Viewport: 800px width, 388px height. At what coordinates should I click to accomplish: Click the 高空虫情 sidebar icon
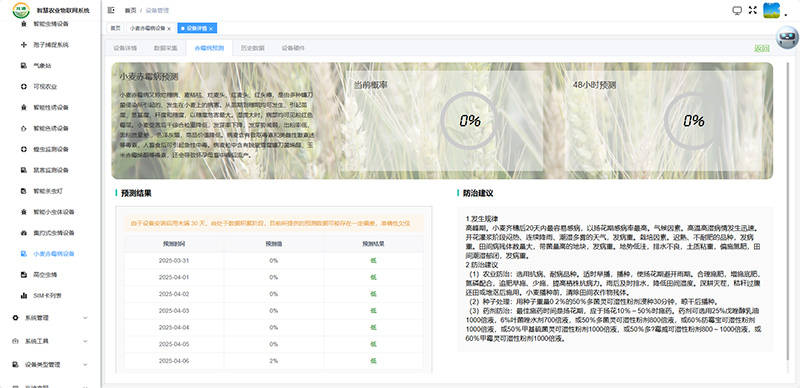[x=23, y=275]
